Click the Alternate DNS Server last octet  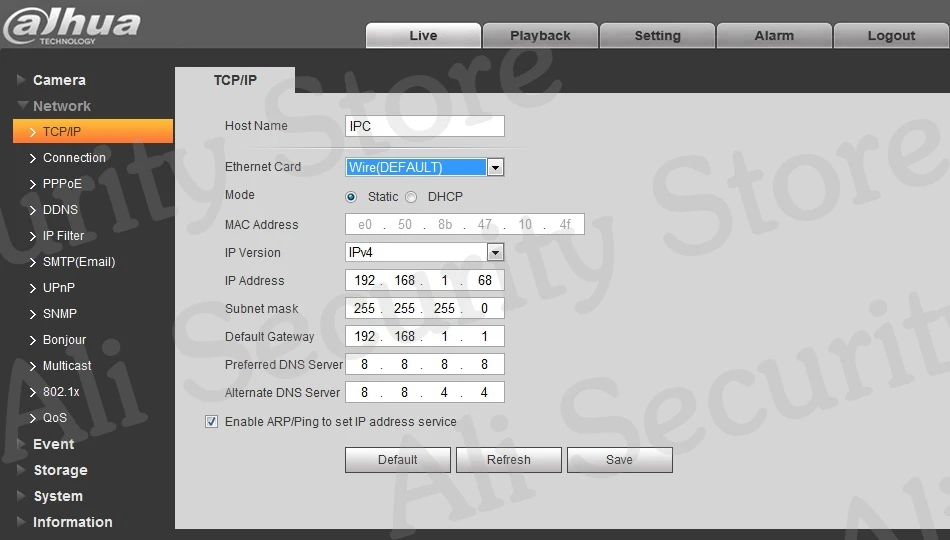tap(485, 393)
